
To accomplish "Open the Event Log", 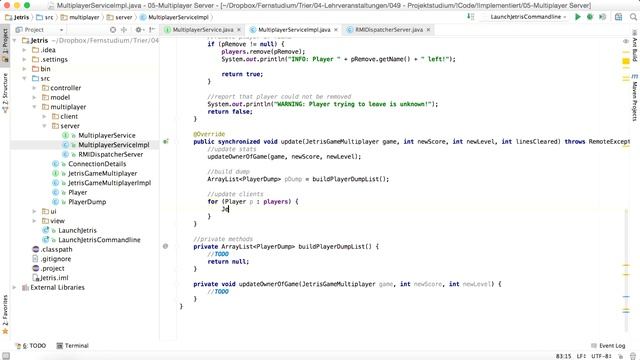I will pos(608,346).
